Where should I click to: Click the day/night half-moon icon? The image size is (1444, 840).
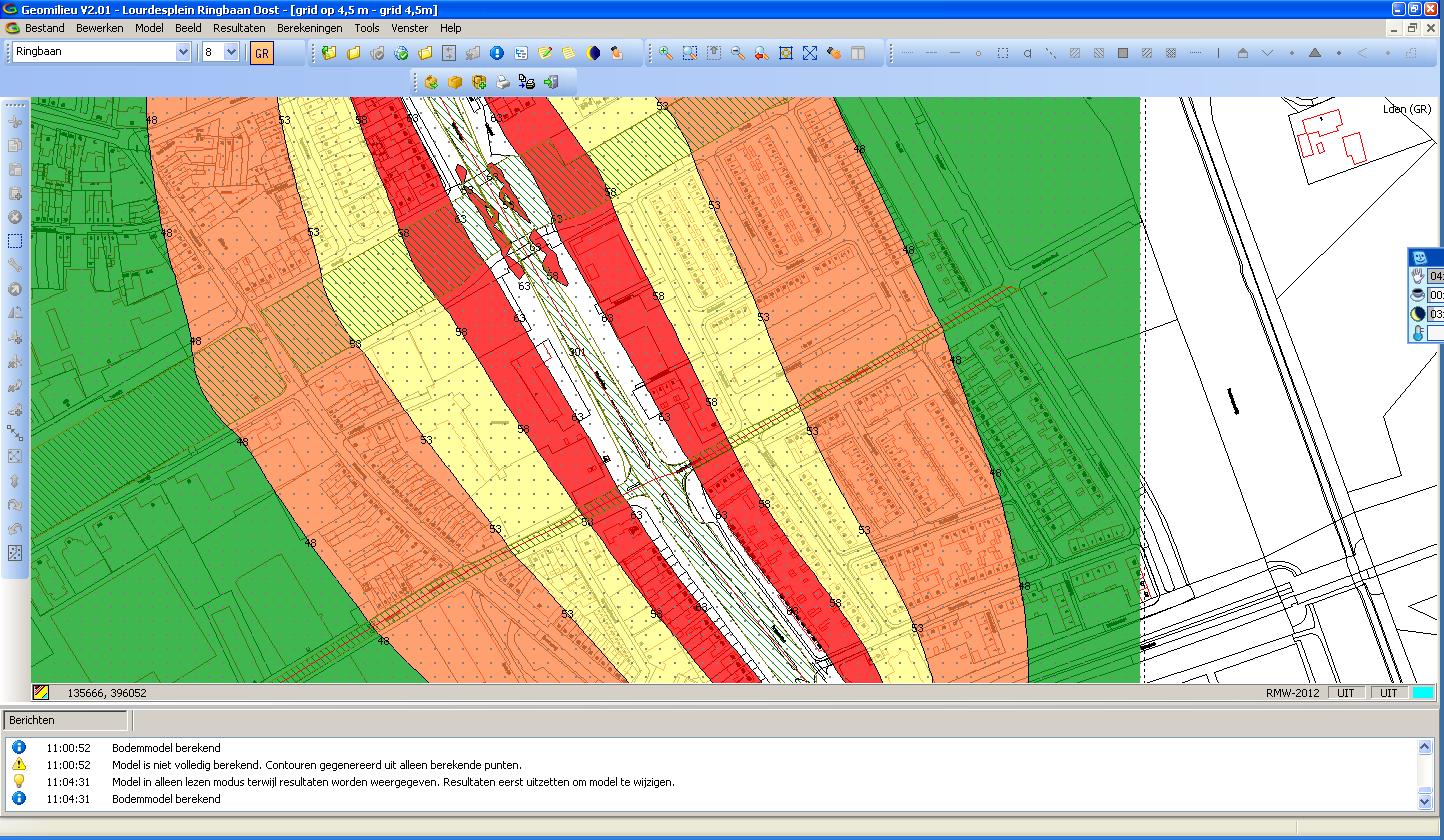tap(593, 53)
